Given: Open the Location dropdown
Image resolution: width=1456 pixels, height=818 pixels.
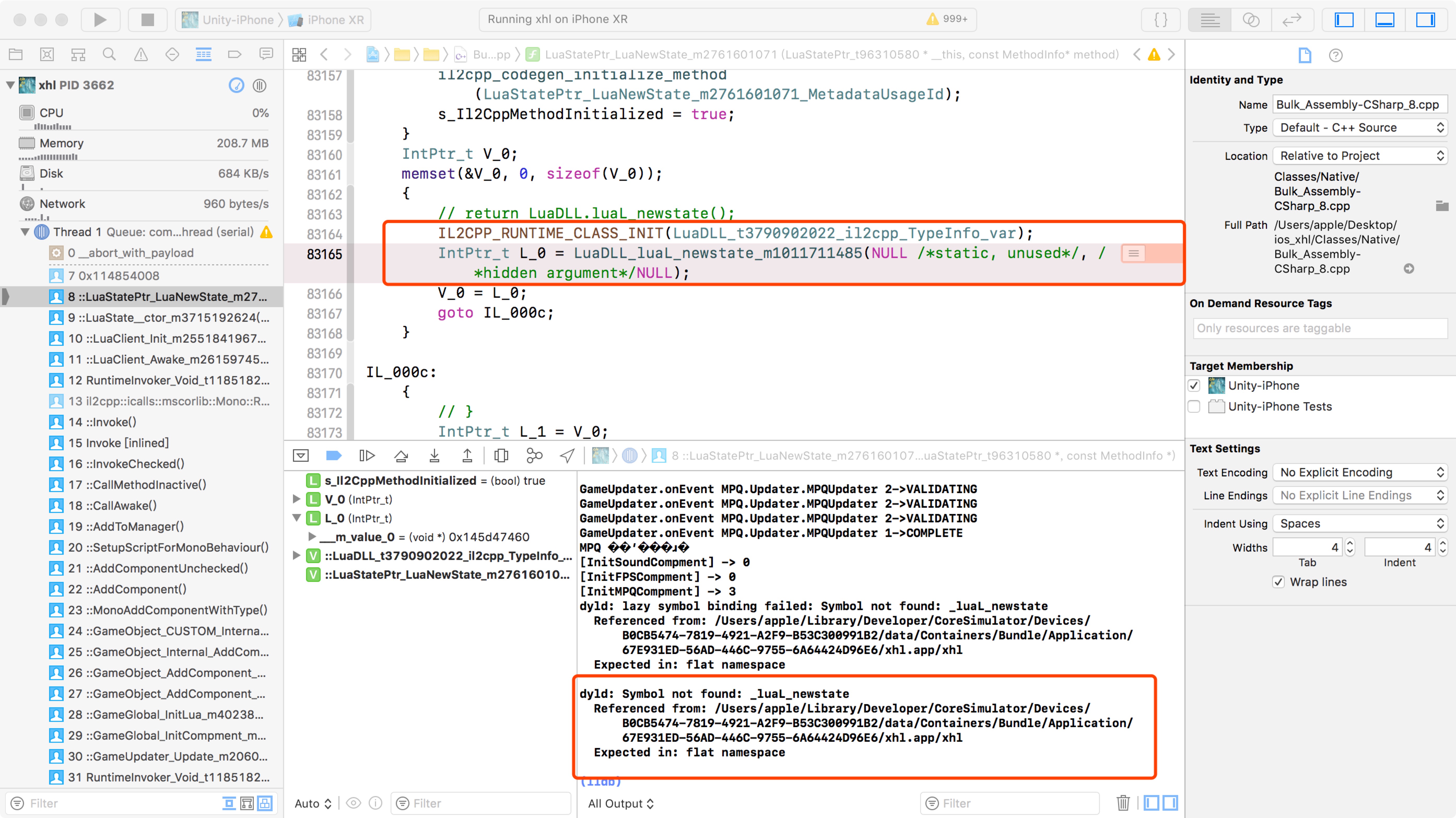Looking at the screenshot, I should click(x=1360, y=156).
